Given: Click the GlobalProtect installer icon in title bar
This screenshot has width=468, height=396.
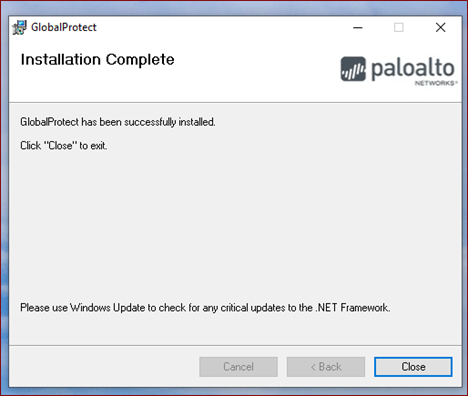Looking at the screenshot, I should pyautogui.click(x=19, y=27).
